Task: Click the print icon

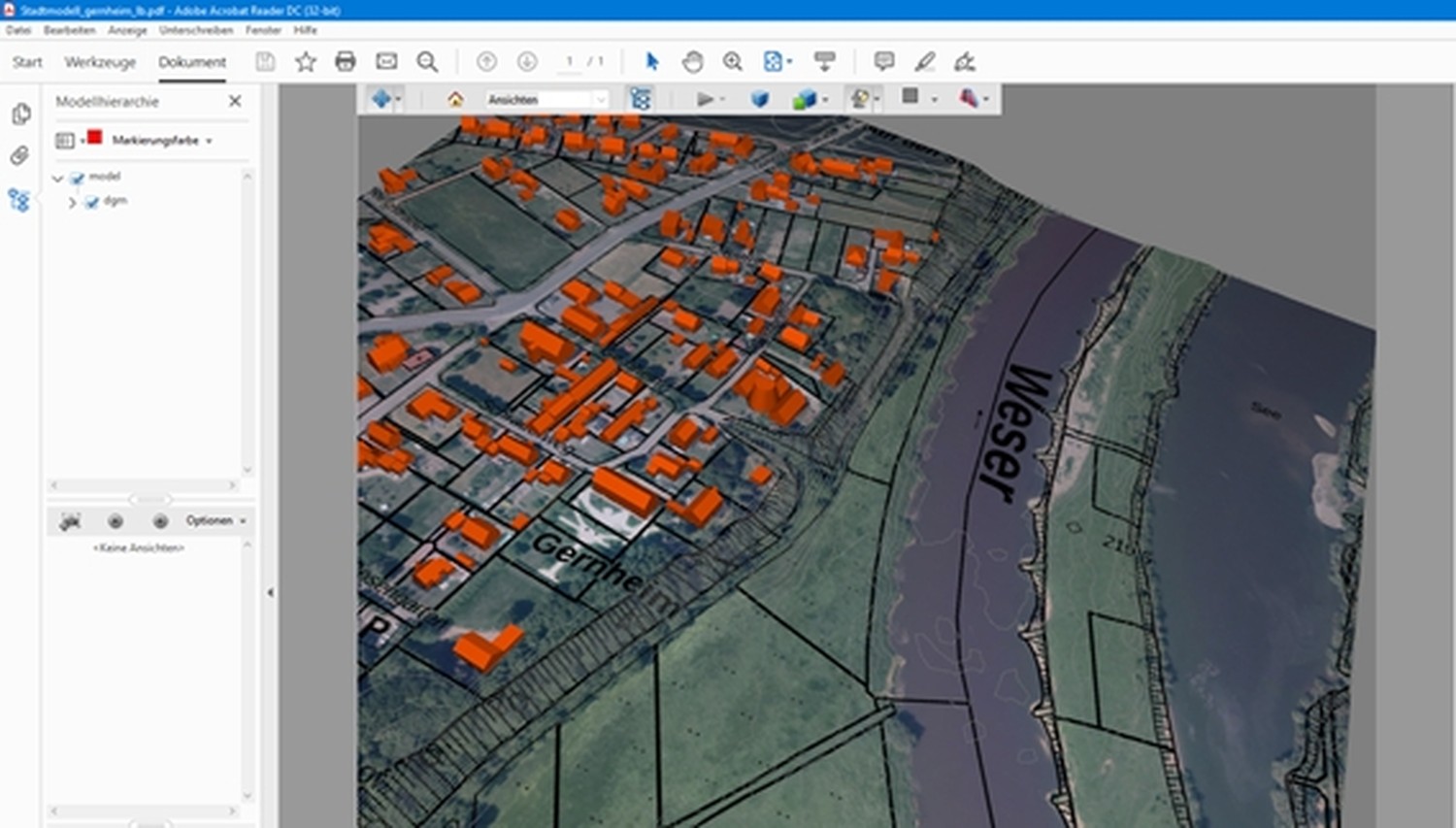Action: click(345, 62)
